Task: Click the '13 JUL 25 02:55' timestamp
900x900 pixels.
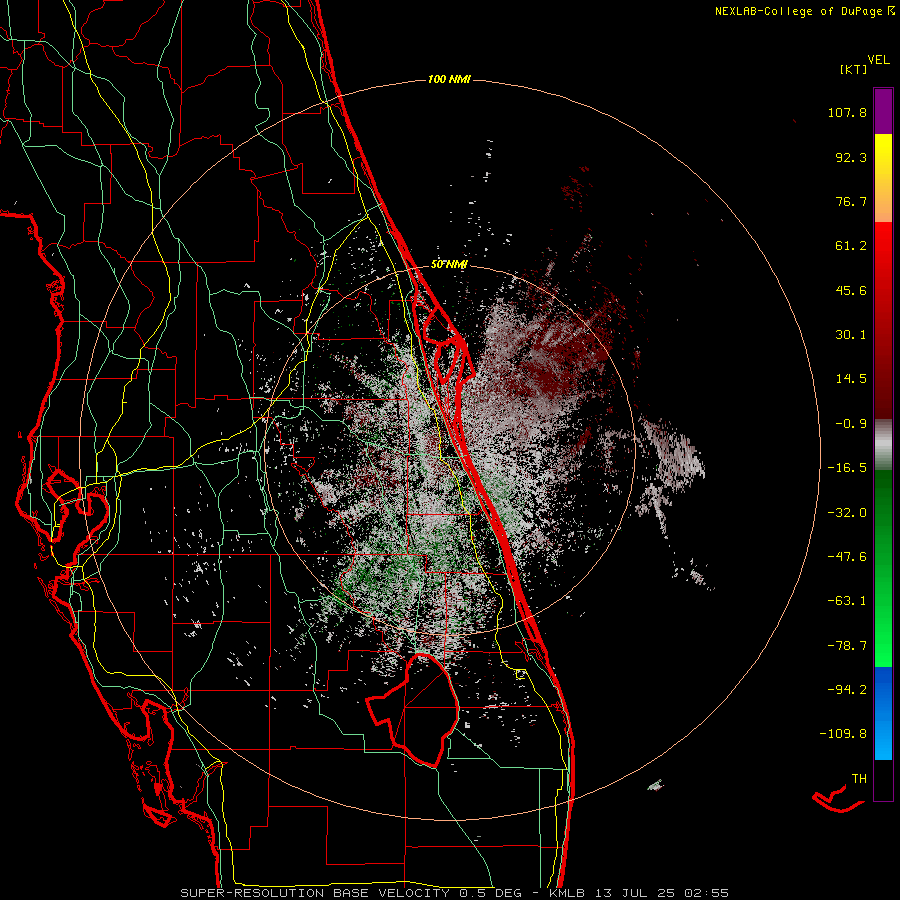Action: pos(663,893)
